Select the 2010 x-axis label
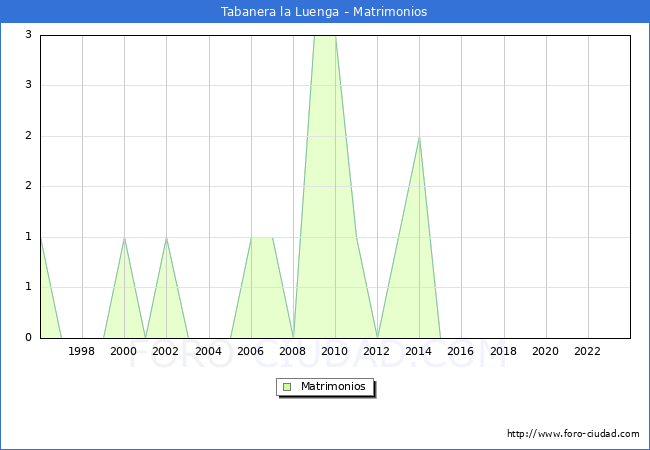This screenshot has height=450, width=650. tap(335, 351)
